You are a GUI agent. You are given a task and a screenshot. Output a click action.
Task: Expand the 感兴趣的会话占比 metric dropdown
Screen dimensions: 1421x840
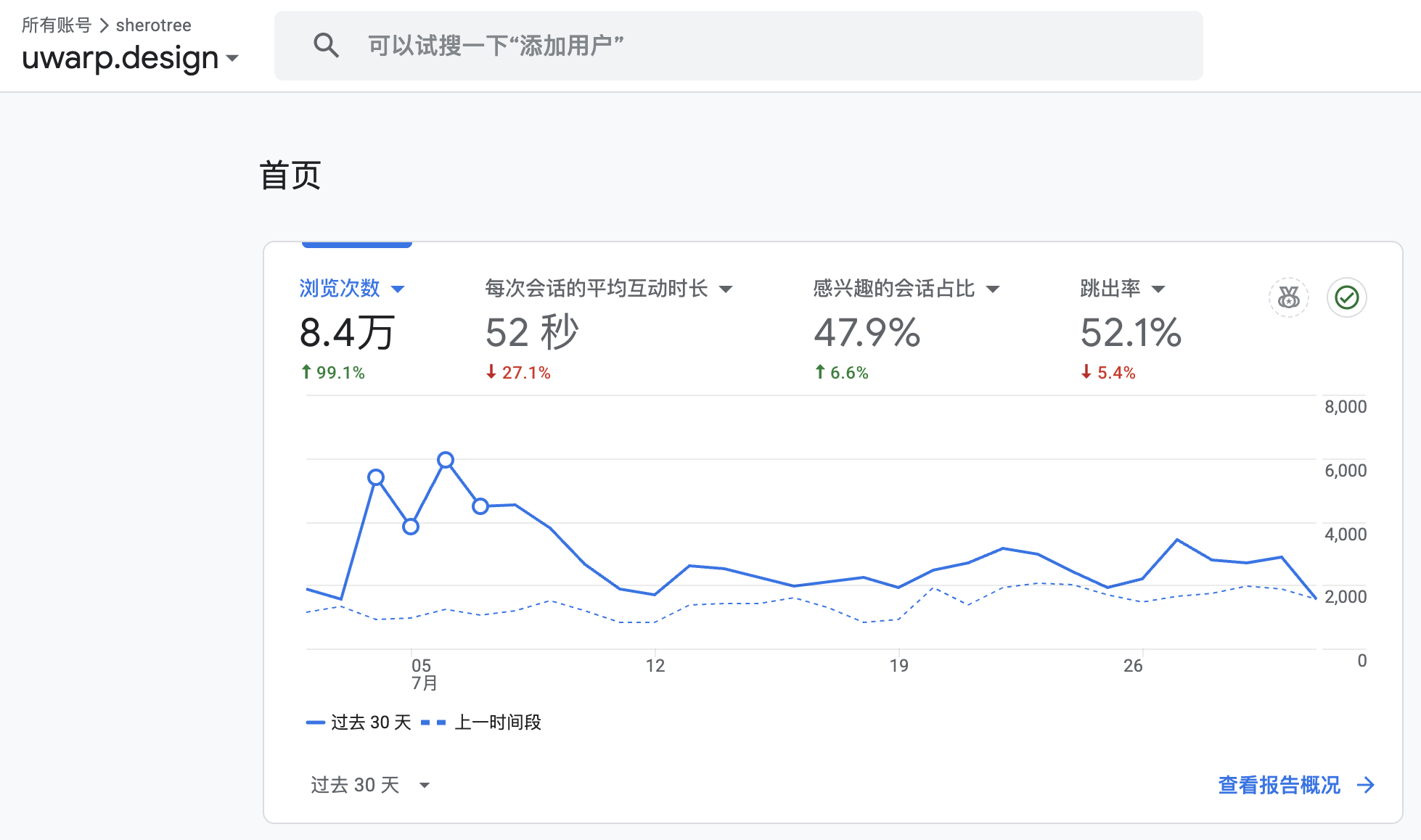[993, 289]
